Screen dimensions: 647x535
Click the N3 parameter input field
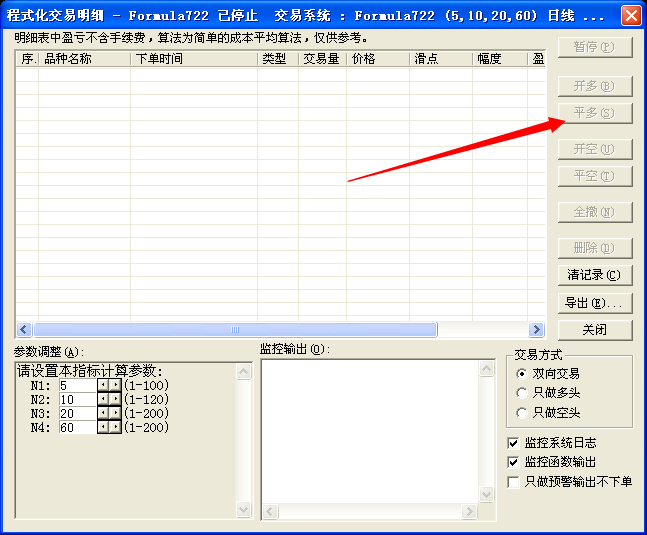tap(78, 414)
